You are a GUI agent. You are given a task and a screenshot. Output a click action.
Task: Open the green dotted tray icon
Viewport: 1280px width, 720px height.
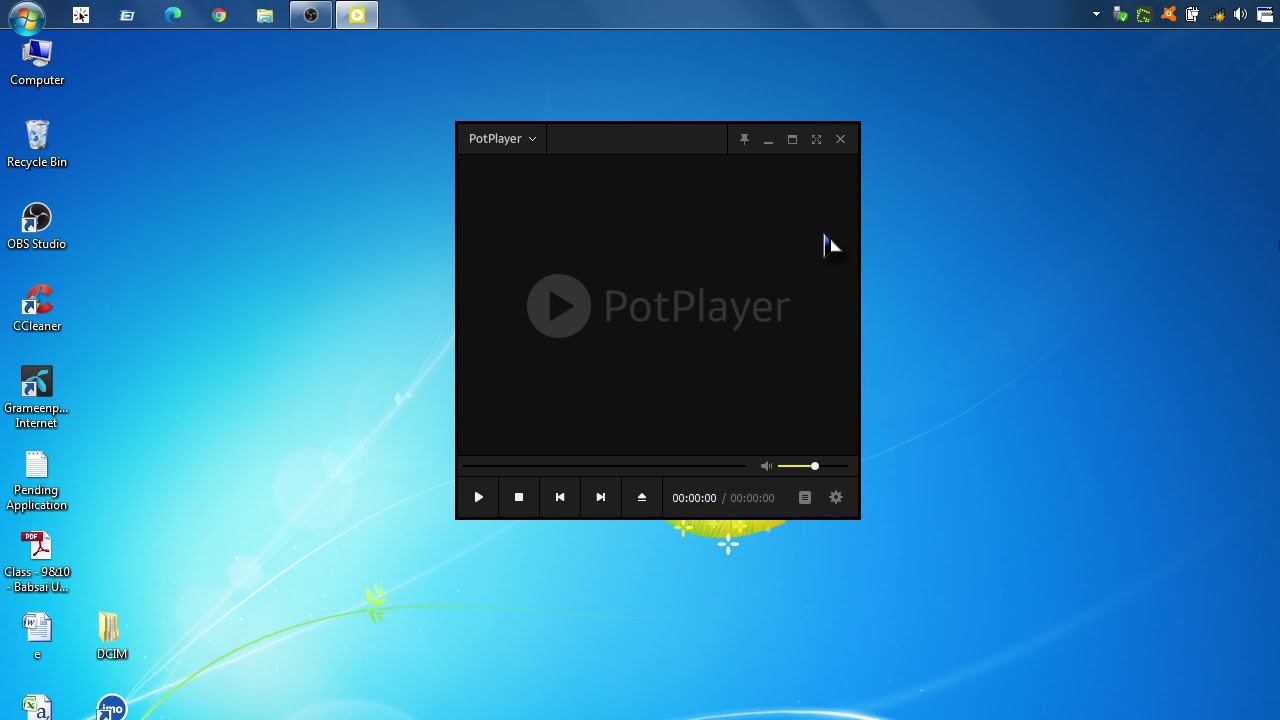pos(1144,15)
